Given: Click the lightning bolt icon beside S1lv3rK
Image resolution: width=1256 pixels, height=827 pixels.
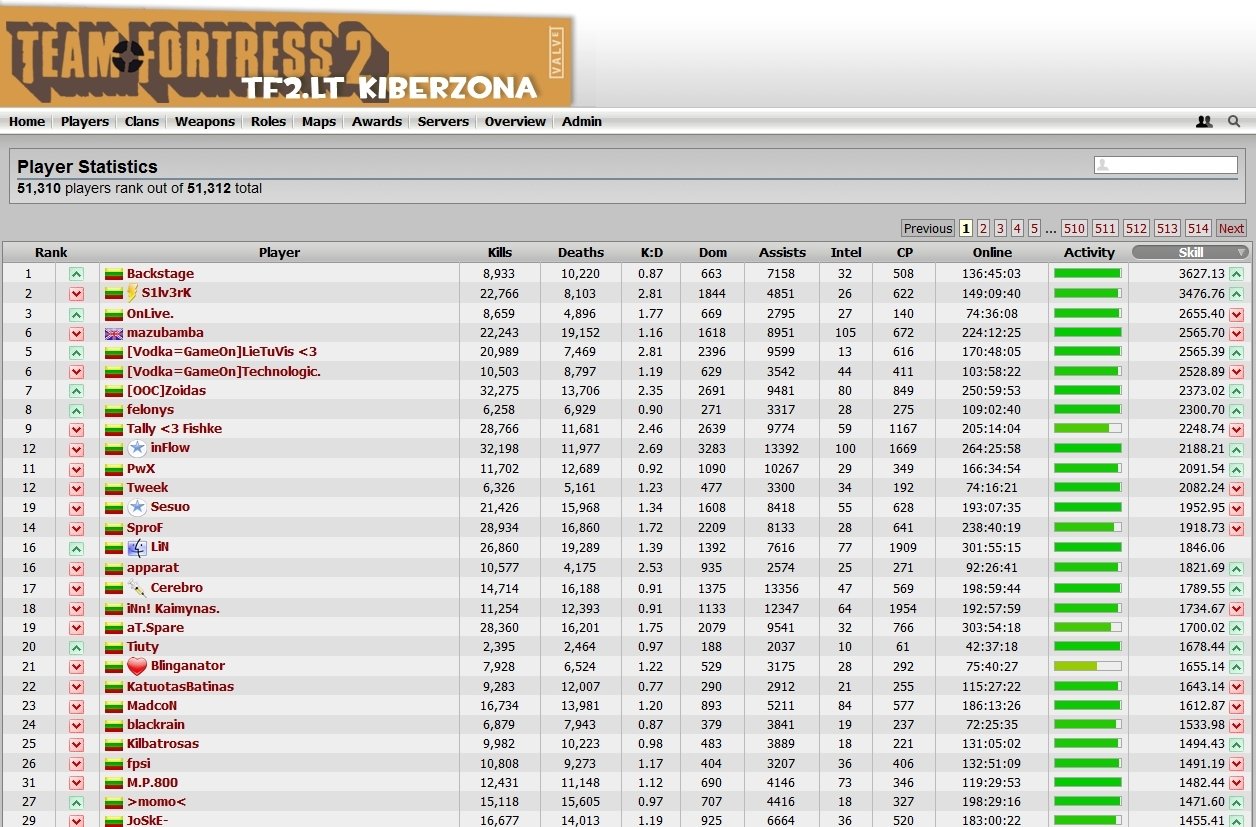Looking at the screenshot, I should point(132,293).
